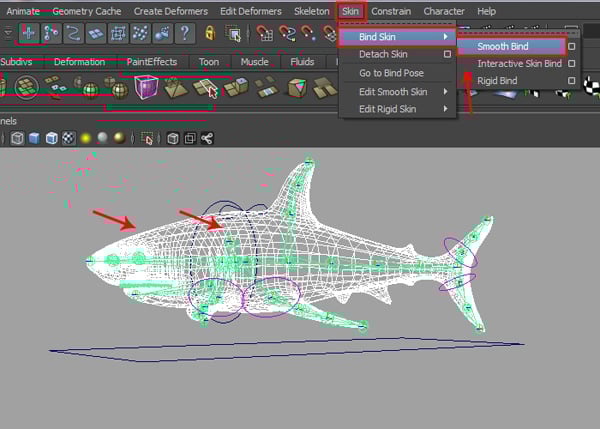
Task: Select the question mark miscellaneous mask
Action: [x=185, y=33]
